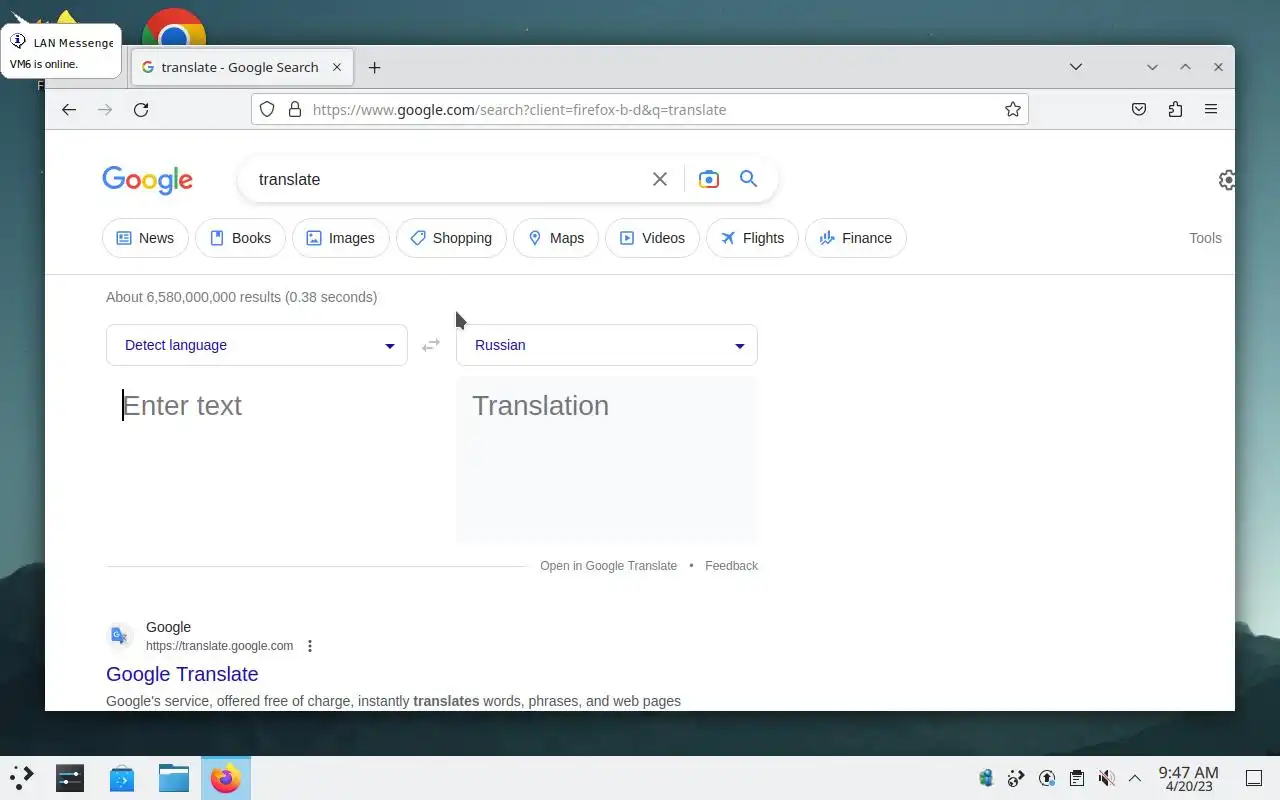Open the search Tools option
The height and width of the screenshot is (800, 1280).
1205,238
